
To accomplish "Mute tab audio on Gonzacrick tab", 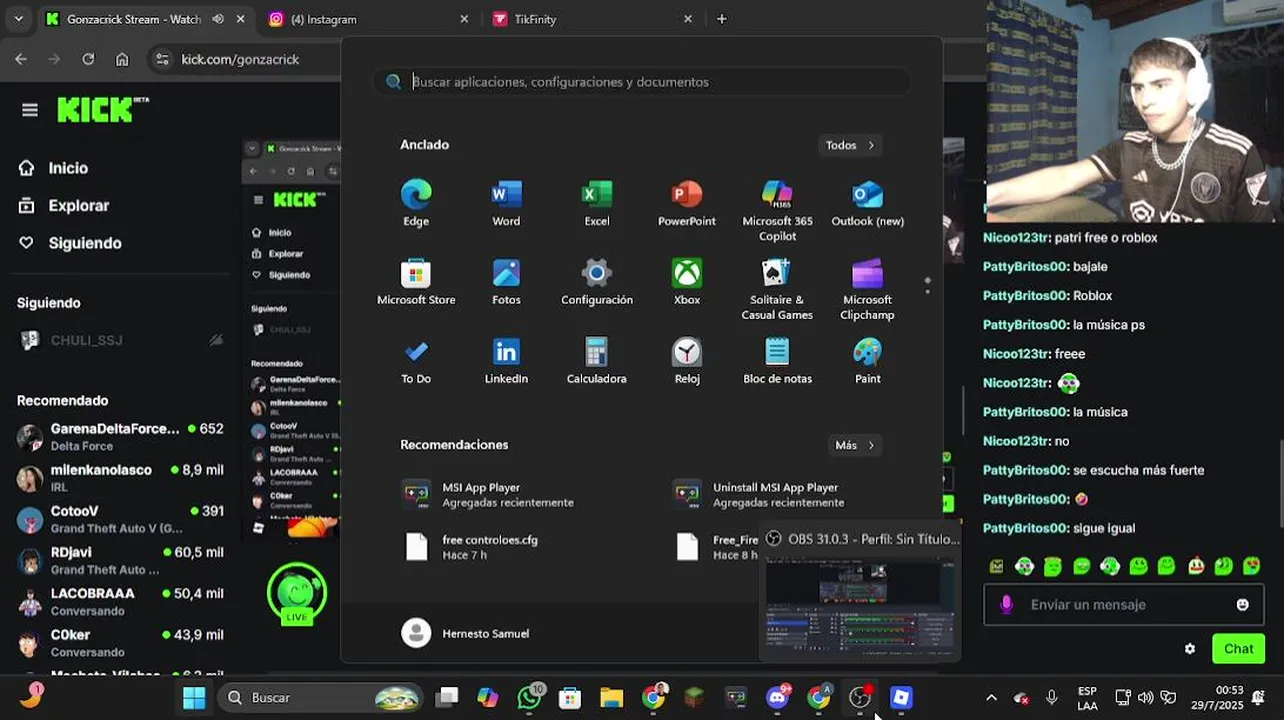I will (218, 19).
